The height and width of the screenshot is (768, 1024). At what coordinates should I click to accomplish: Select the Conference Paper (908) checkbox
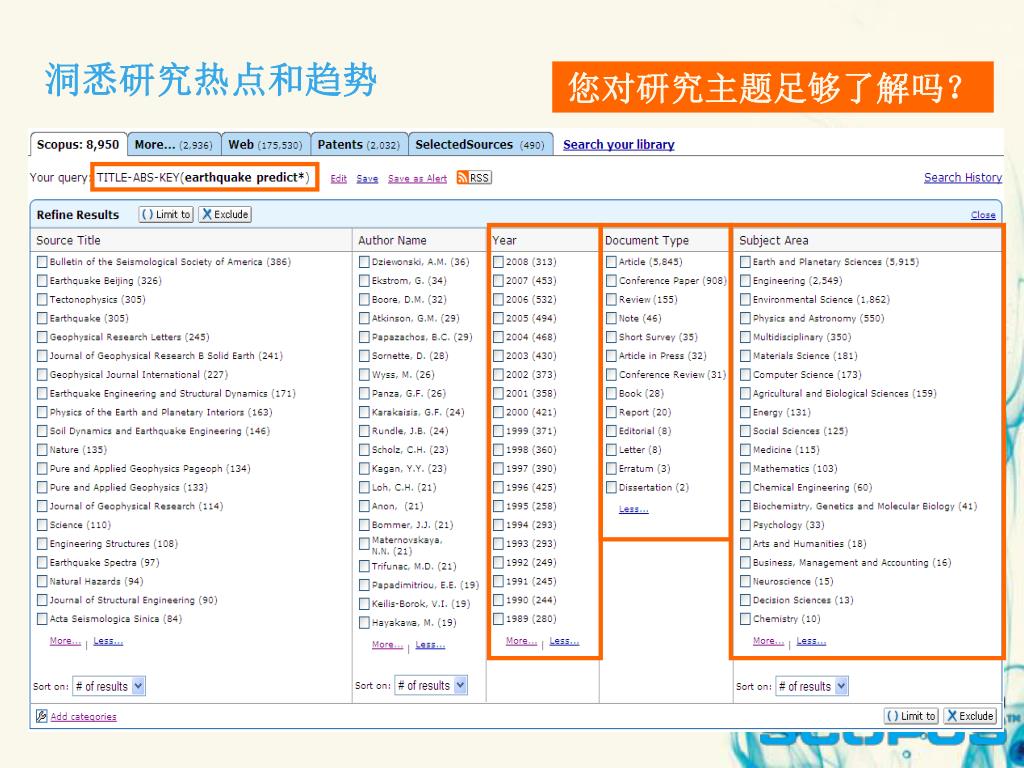pyautogui.click(x=611, y=281)
